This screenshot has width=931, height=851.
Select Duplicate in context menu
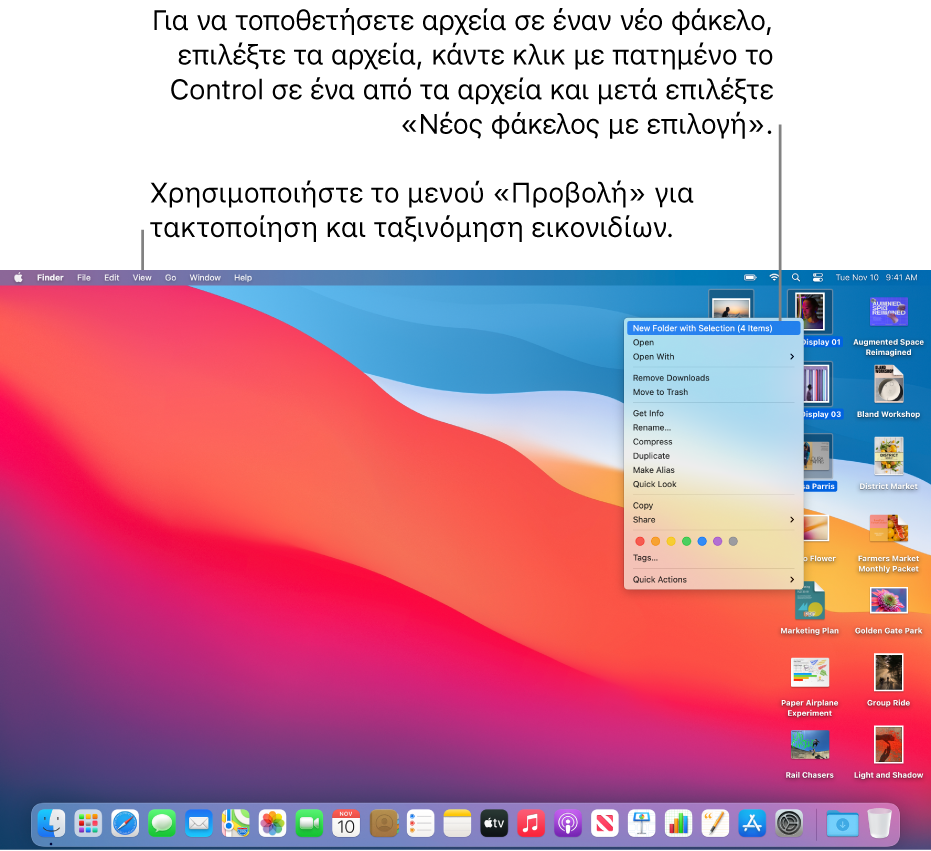(713, 456)
